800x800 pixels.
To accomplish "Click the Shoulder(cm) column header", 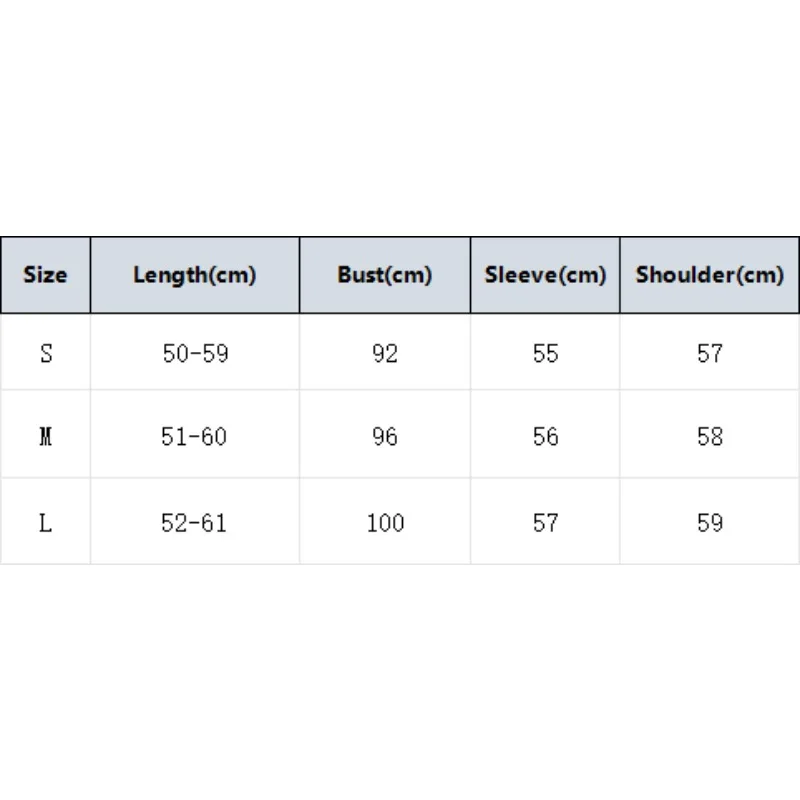I will (710, 275).
